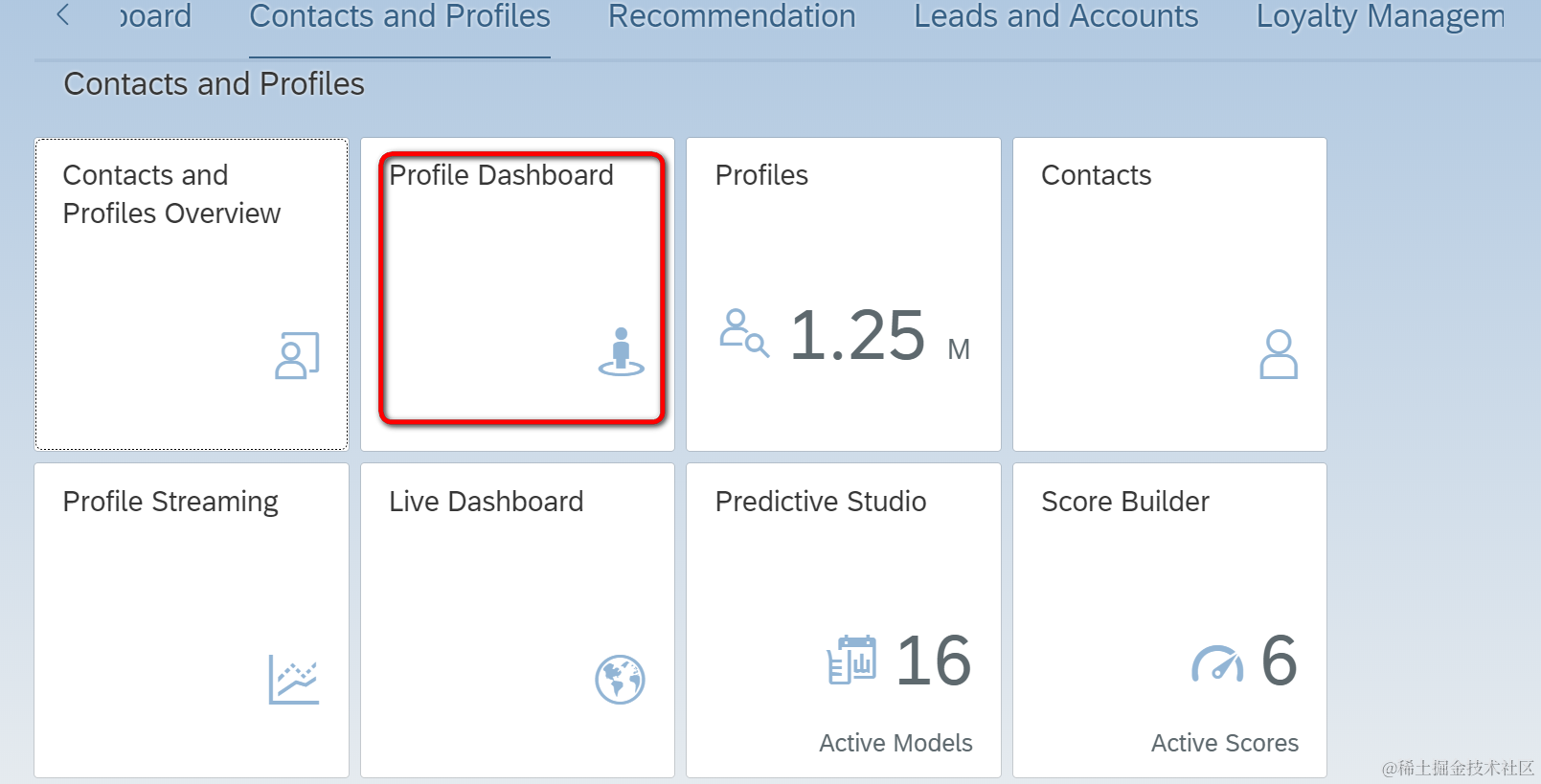
Task: Click the Profile Streaming line chart icon
Action: tap(293, 680)
